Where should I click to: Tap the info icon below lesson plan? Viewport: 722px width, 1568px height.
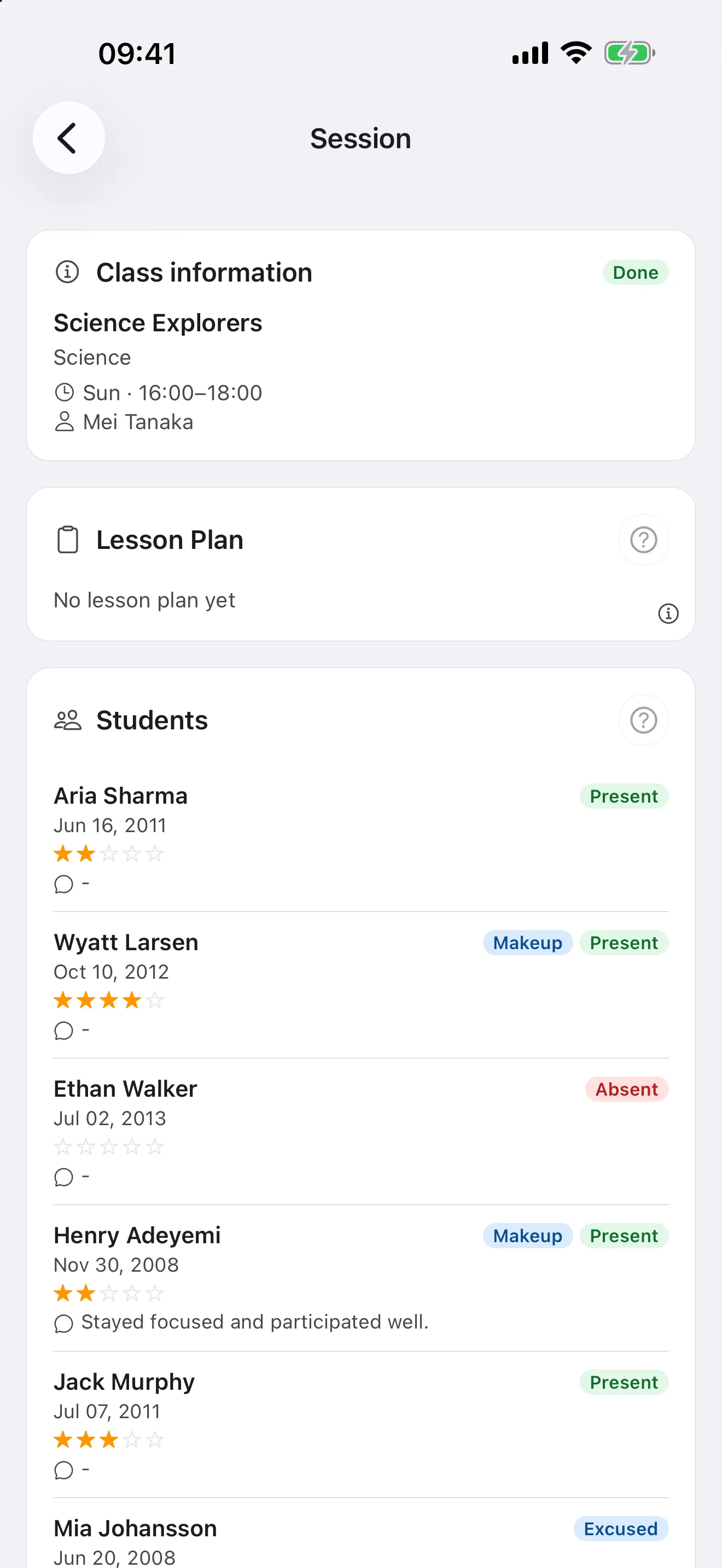tap(668, 613)
